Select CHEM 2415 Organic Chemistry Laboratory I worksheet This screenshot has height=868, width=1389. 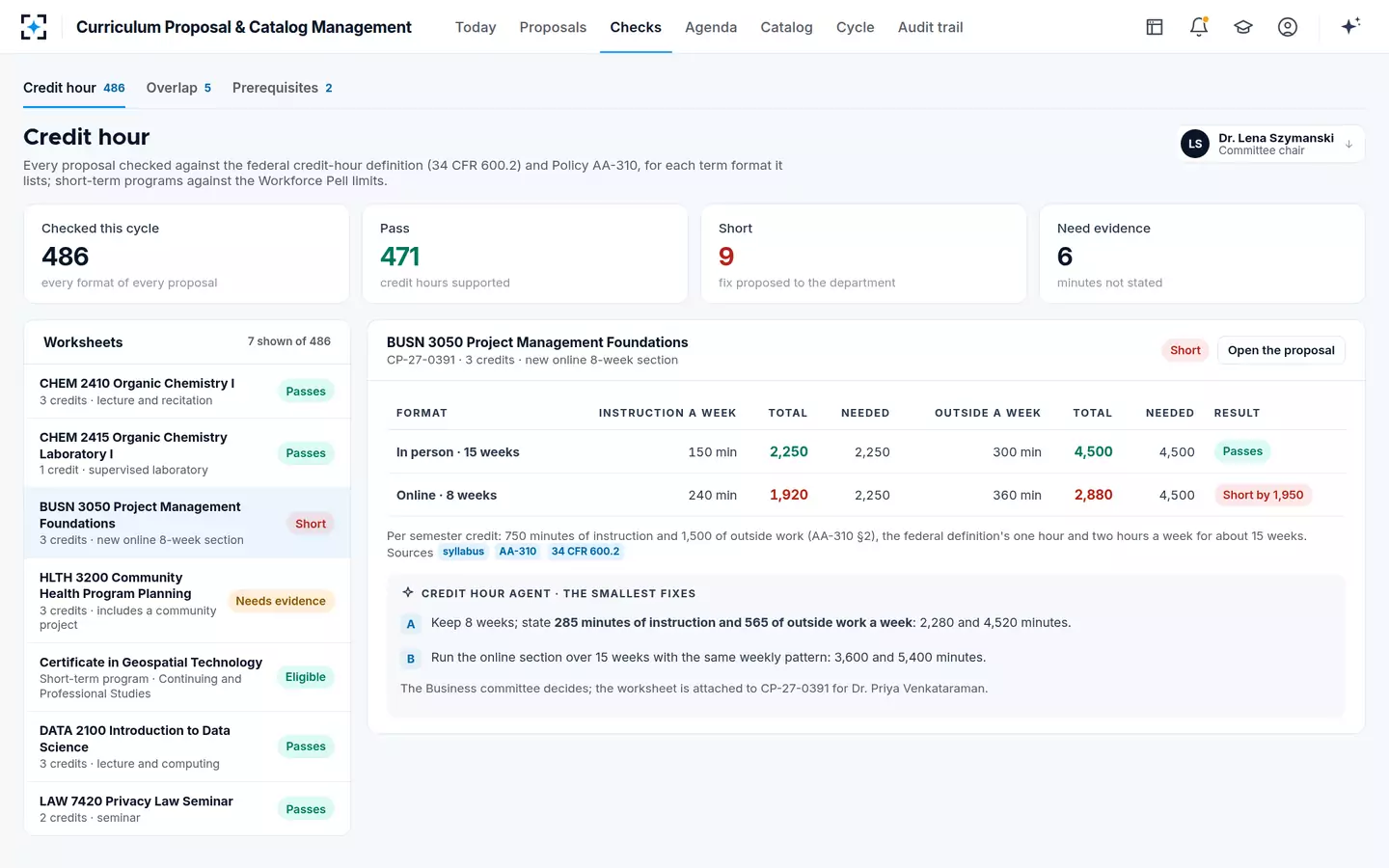point(187,453)
